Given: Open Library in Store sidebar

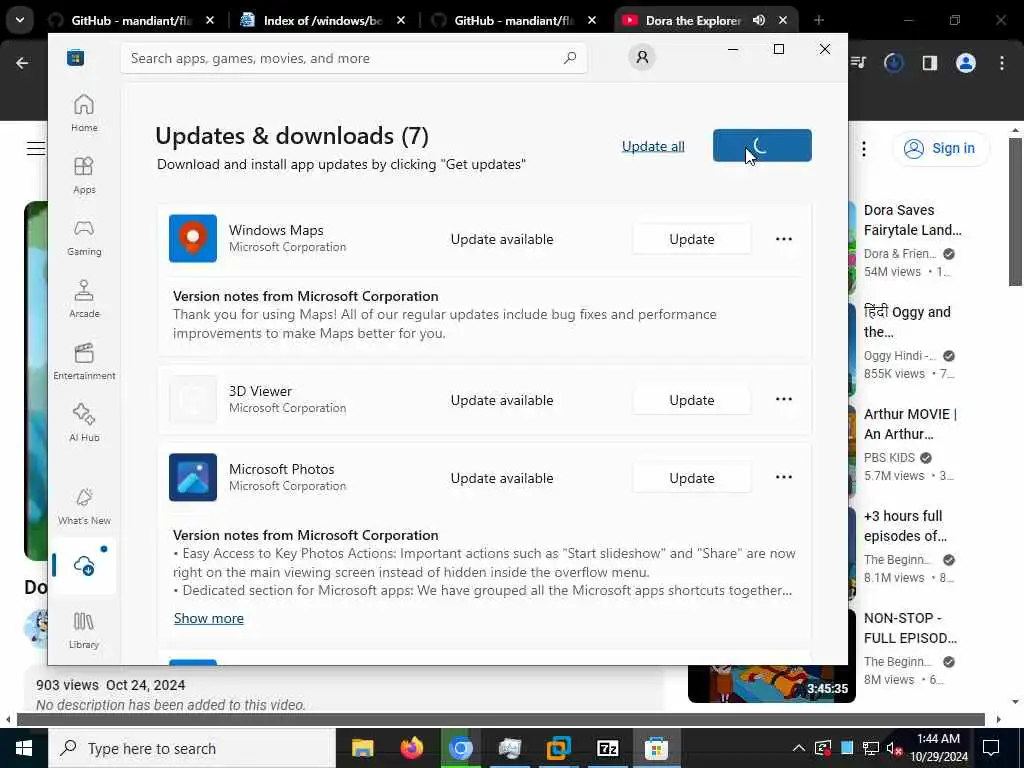Looking at the screenshot, I should click(x=84, y=630).
